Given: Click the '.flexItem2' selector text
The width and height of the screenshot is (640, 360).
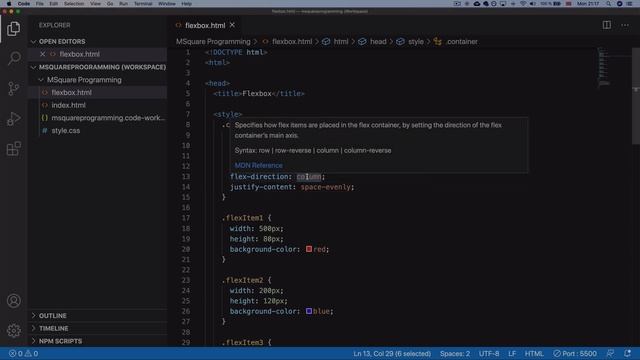Looking at the screenshot, I should click(242, 280).
